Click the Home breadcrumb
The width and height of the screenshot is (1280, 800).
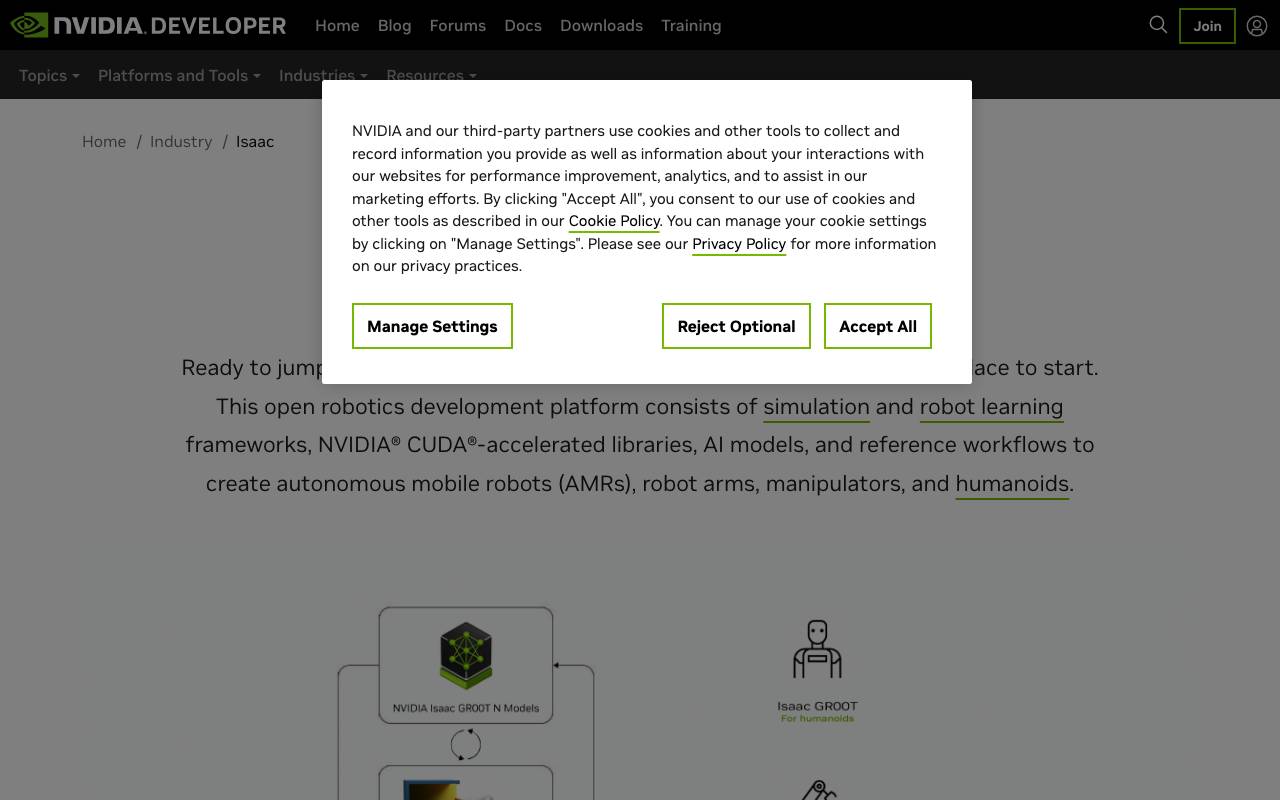(104, 142)
